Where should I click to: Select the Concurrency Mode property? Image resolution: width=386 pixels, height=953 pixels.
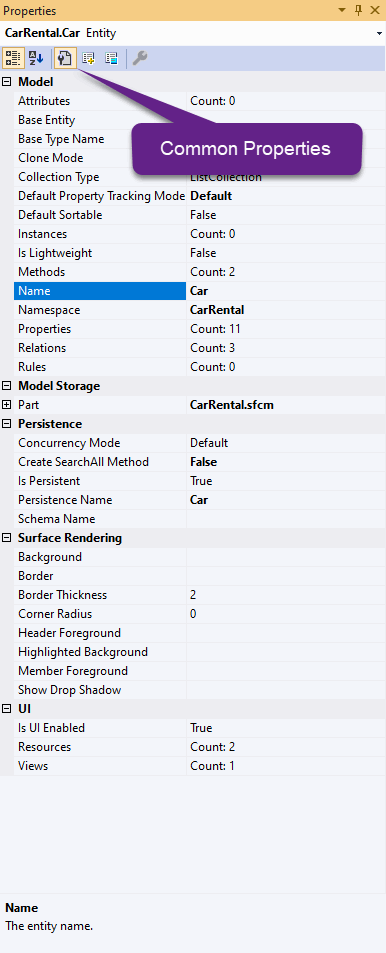click(100, 443)
